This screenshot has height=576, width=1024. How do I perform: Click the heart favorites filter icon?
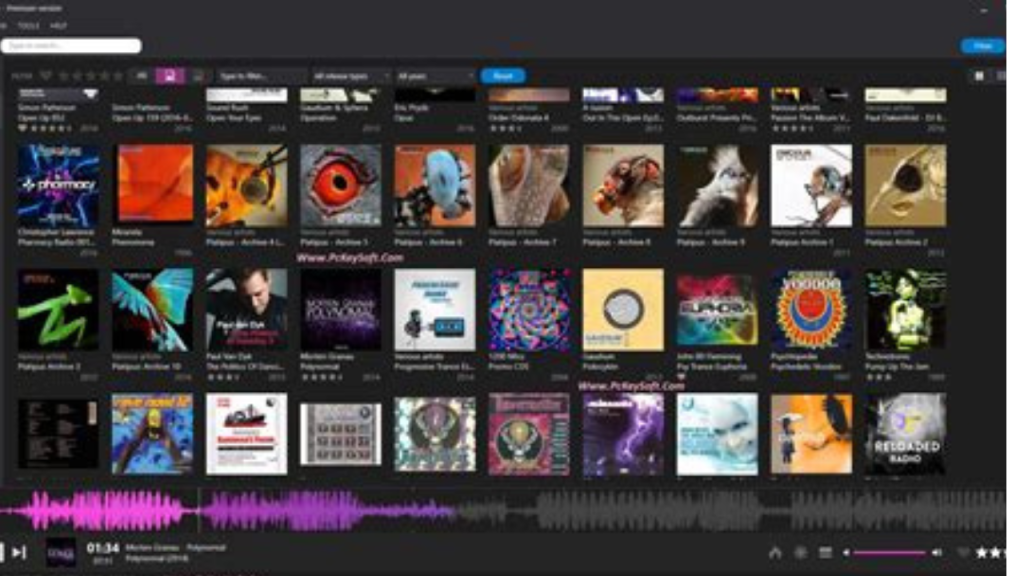coord(46,76)
